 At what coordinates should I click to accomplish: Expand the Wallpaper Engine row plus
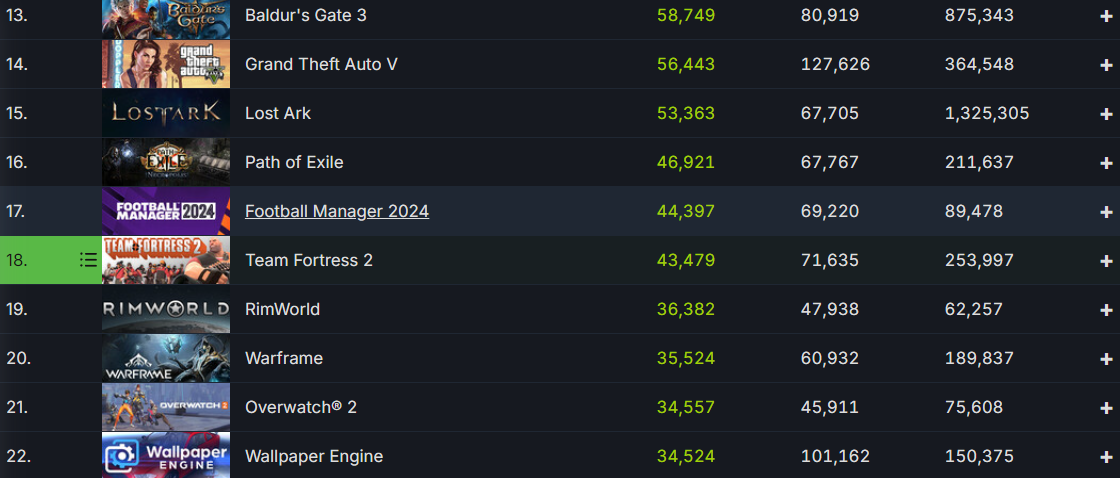1106,457
